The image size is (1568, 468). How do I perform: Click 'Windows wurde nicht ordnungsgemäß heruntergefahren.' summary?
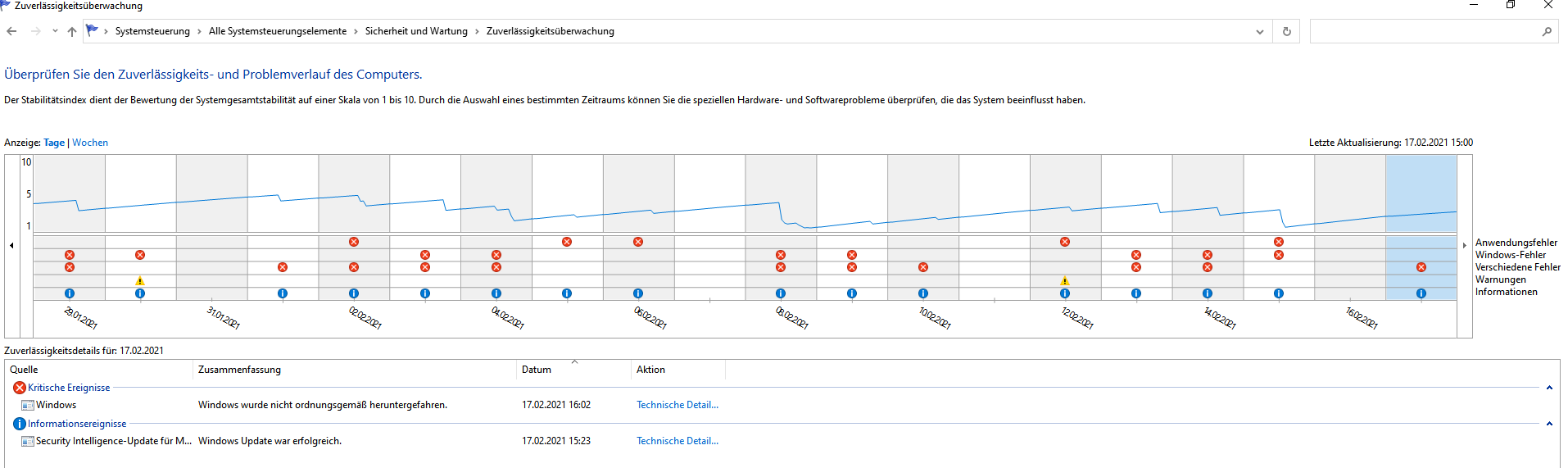[x=323, y=405]
